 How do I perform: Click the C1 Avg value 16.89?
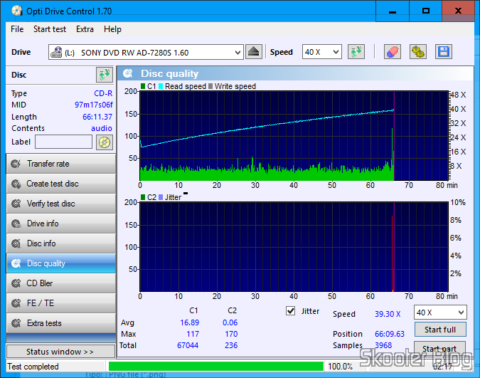click(190, 323)
